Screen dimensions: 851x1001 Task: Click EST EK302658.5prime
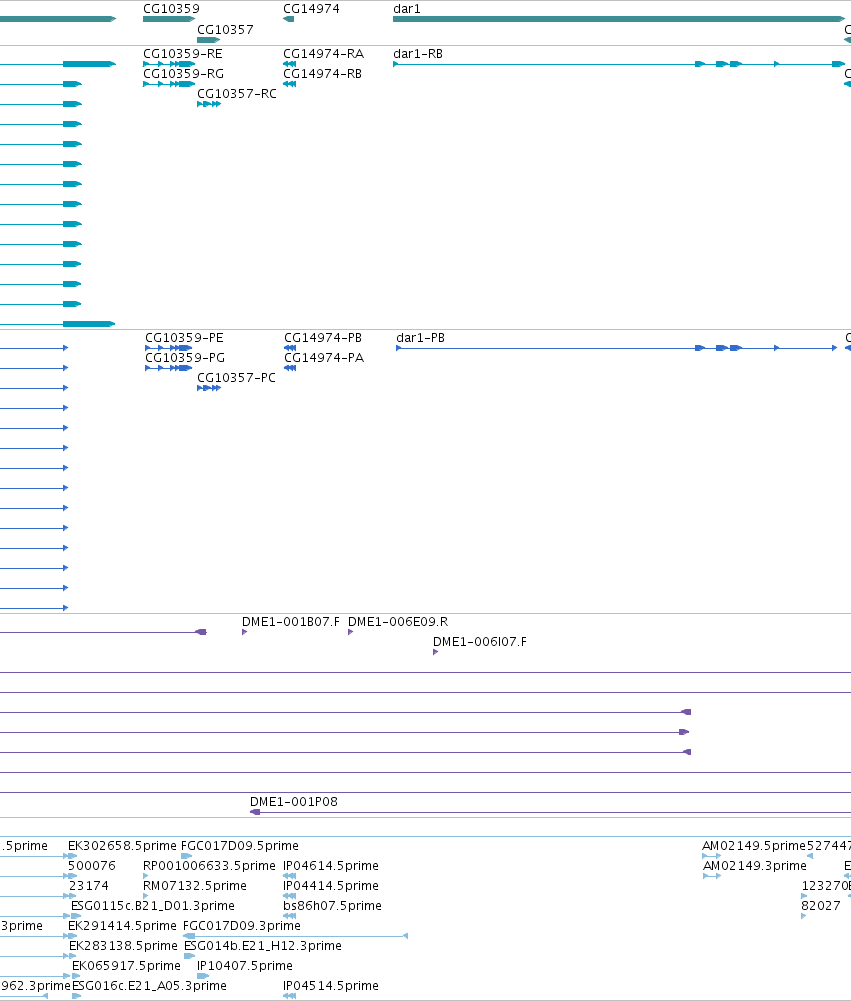coord(122,846)
